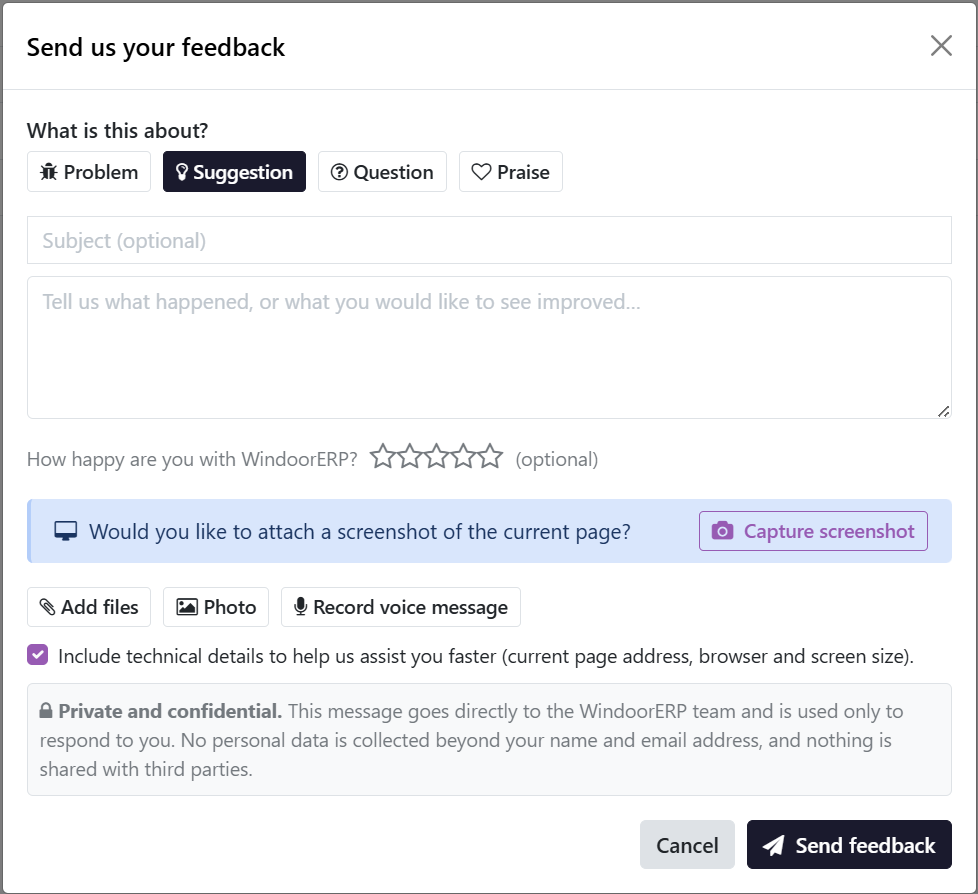The image size is (978, 894).
Task: Rate five stars for WindoorERP
Action: (490, 457)
